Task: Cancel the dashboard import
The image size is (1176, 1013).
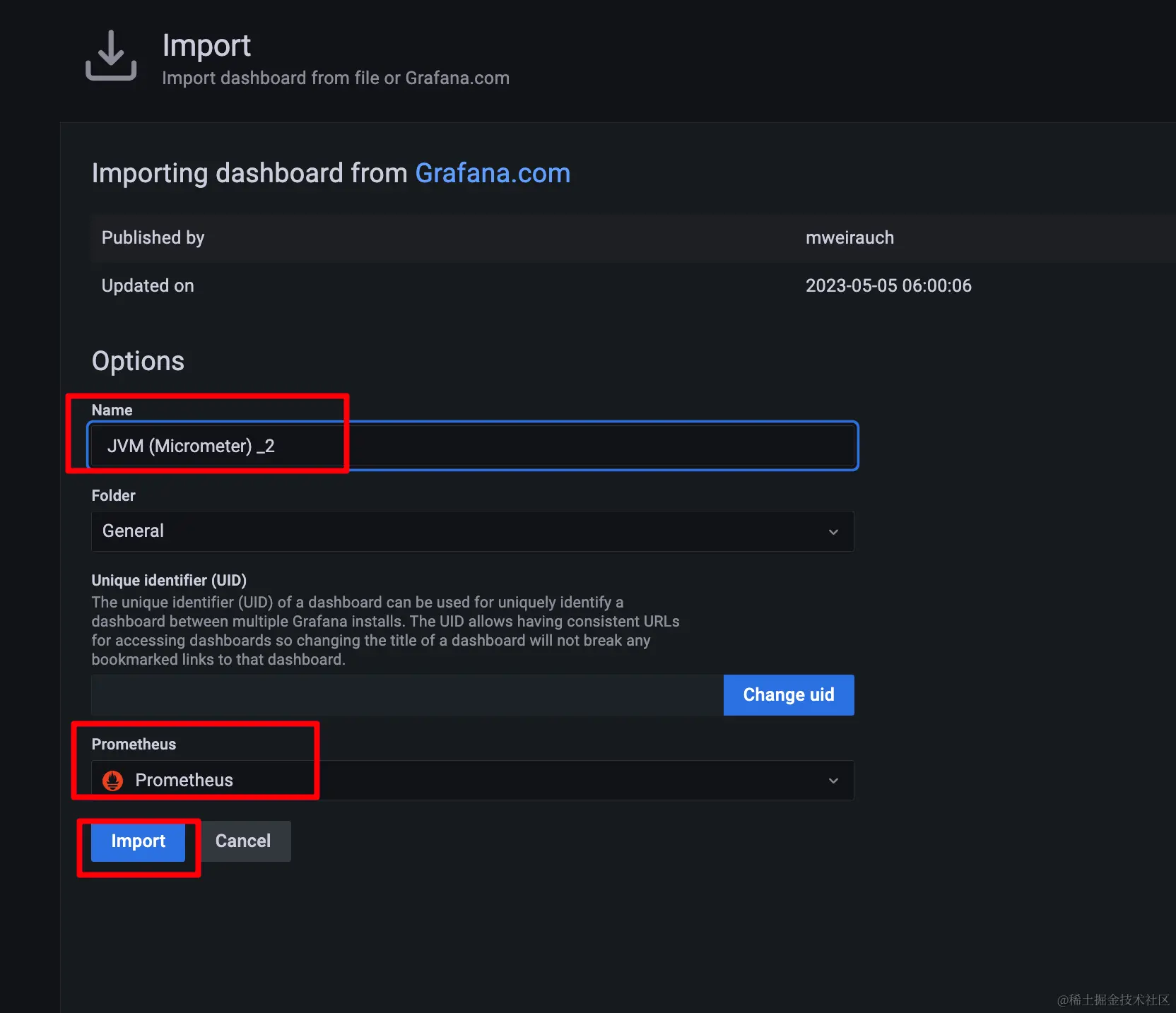Action: (243, 841)
